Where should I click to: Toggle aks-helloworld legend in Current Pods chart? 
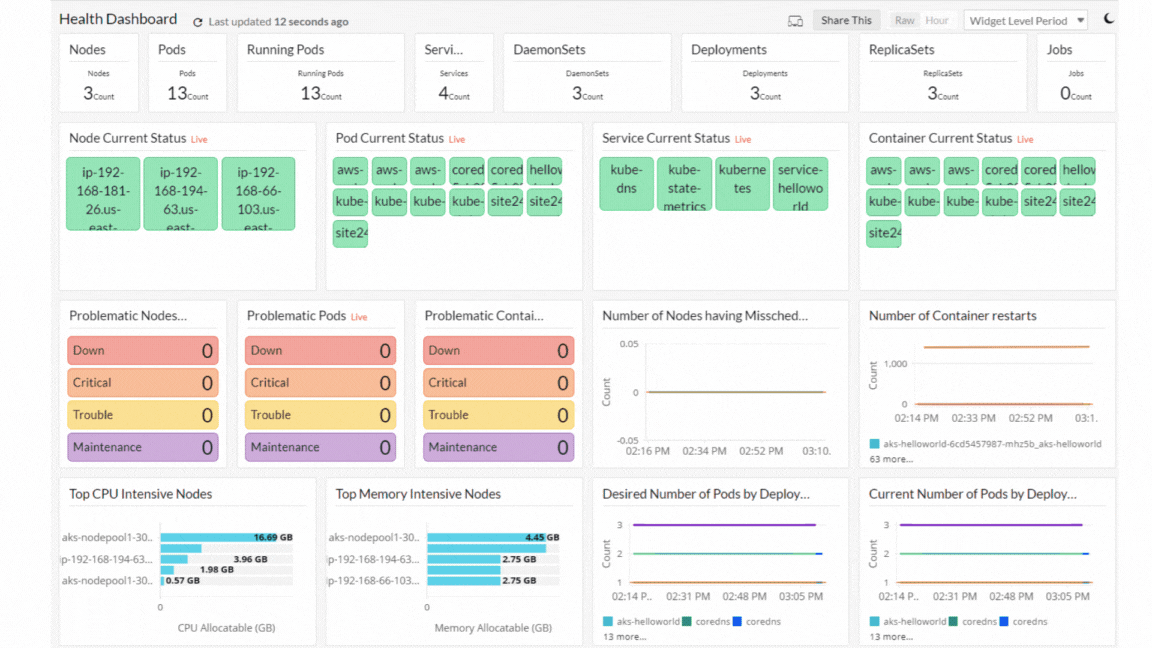(907, 622)
